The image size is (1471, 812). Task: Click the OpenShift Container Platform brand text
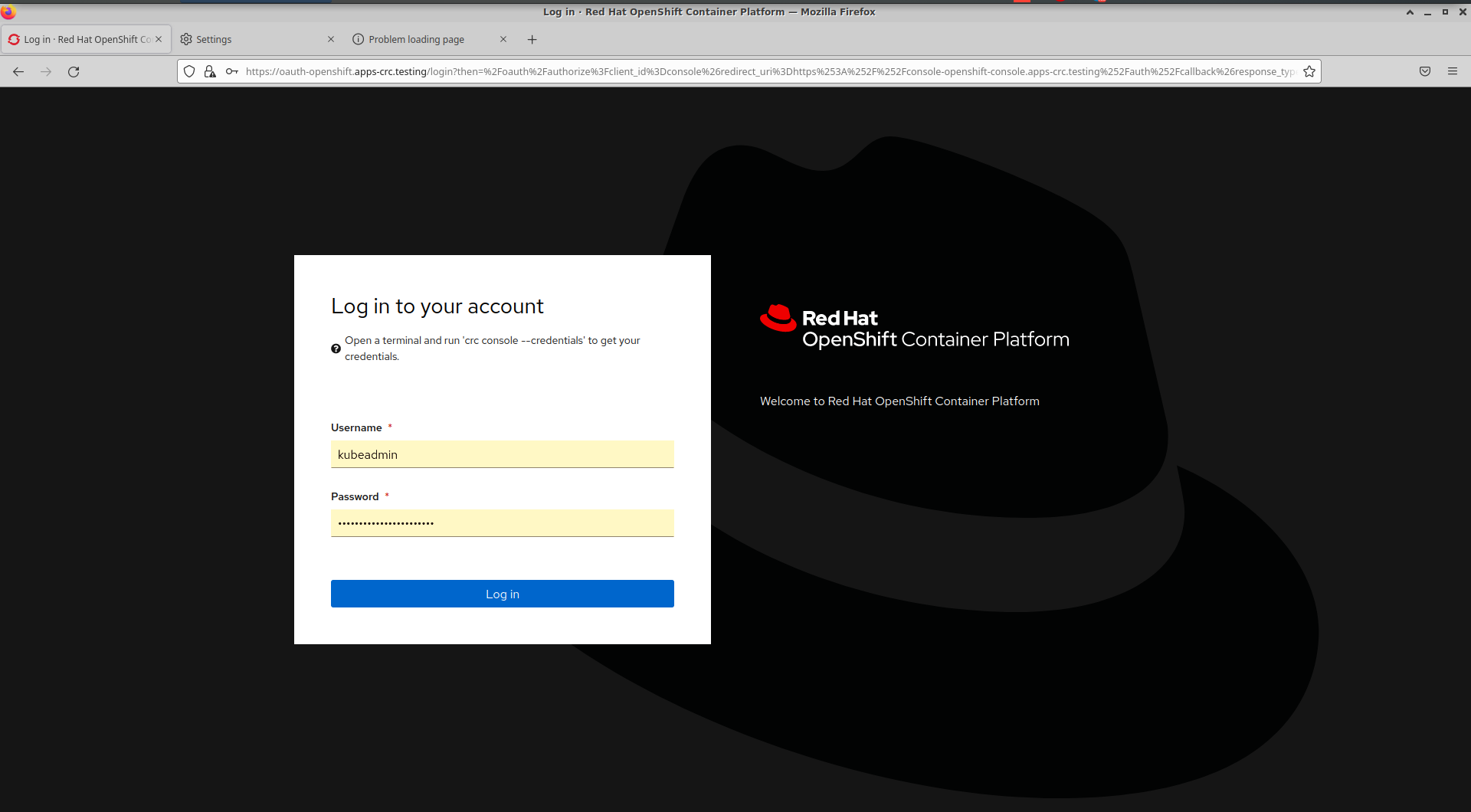[x=935, y=339]
